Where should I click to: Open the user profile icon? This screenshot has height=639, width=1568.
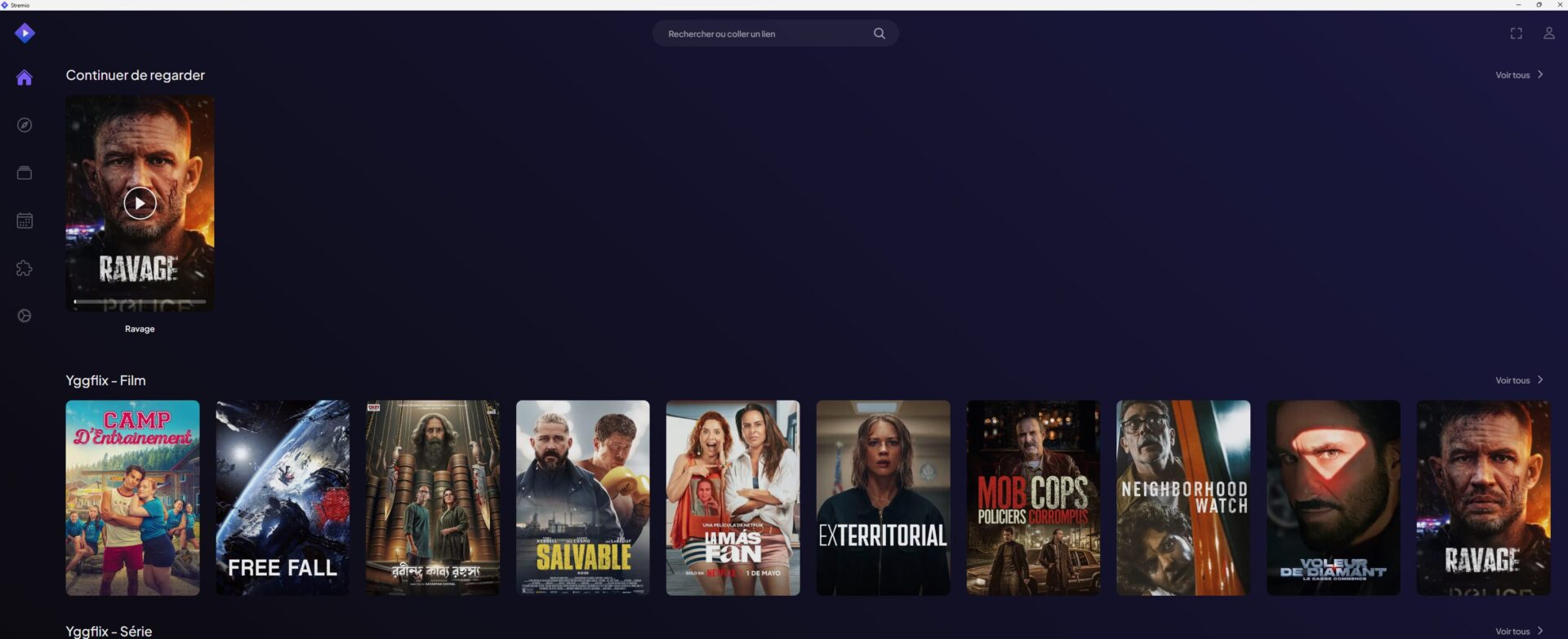(x=1548, y=33)
